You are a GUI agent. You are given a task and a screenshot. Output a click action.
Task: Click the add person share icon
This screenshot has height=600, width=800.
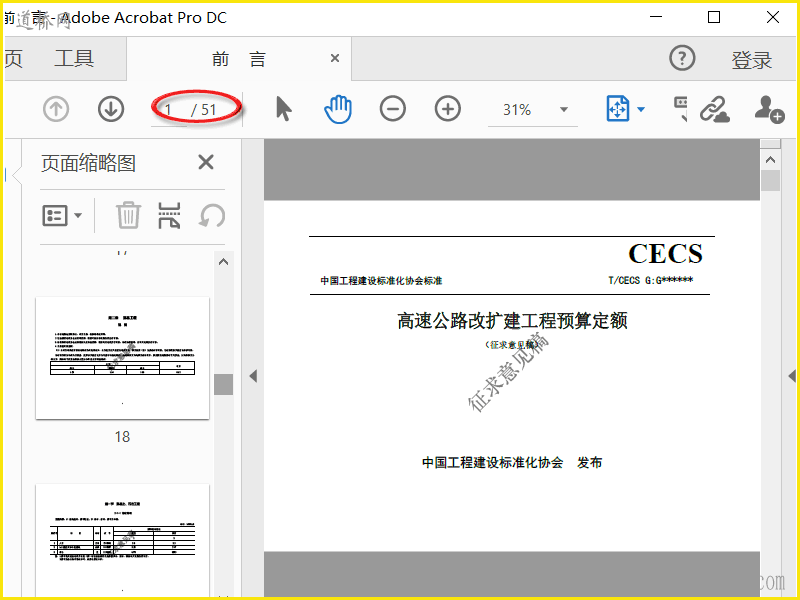769,109
